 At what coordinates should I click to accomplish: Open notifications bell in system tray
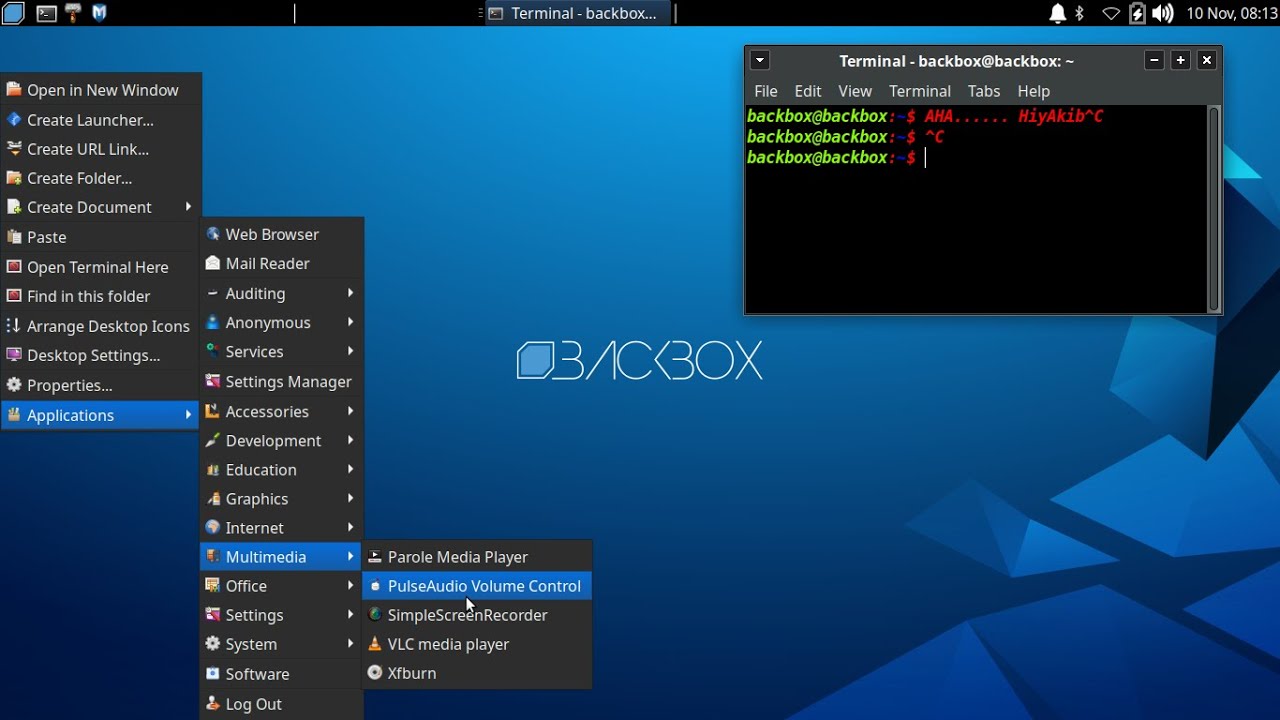point(1058,13)
